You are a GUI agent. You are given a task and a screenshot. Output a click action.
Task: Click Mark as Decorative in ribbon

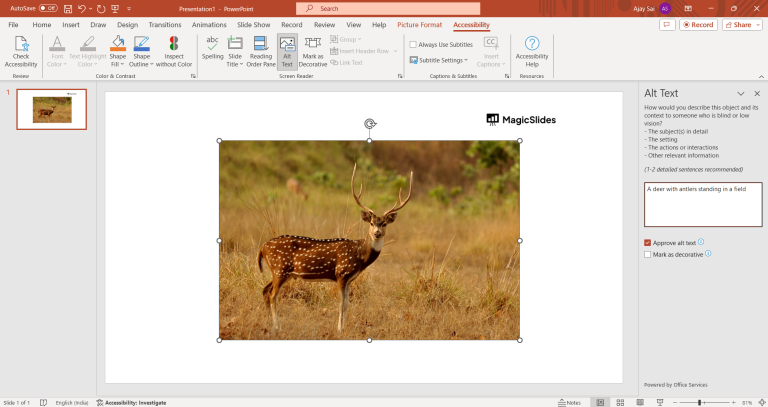312,51
